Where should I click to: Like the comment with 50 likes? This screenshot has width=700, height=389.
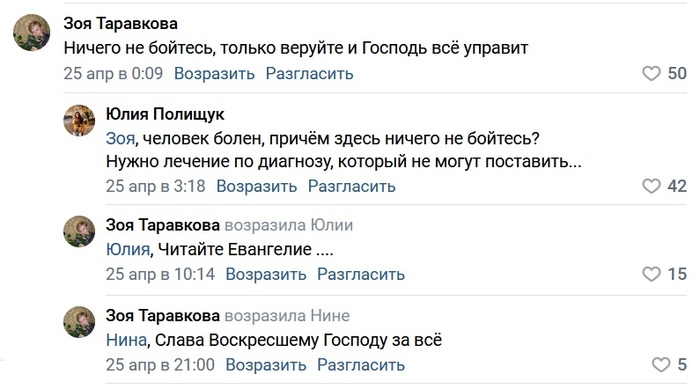[x=651, y=73]
